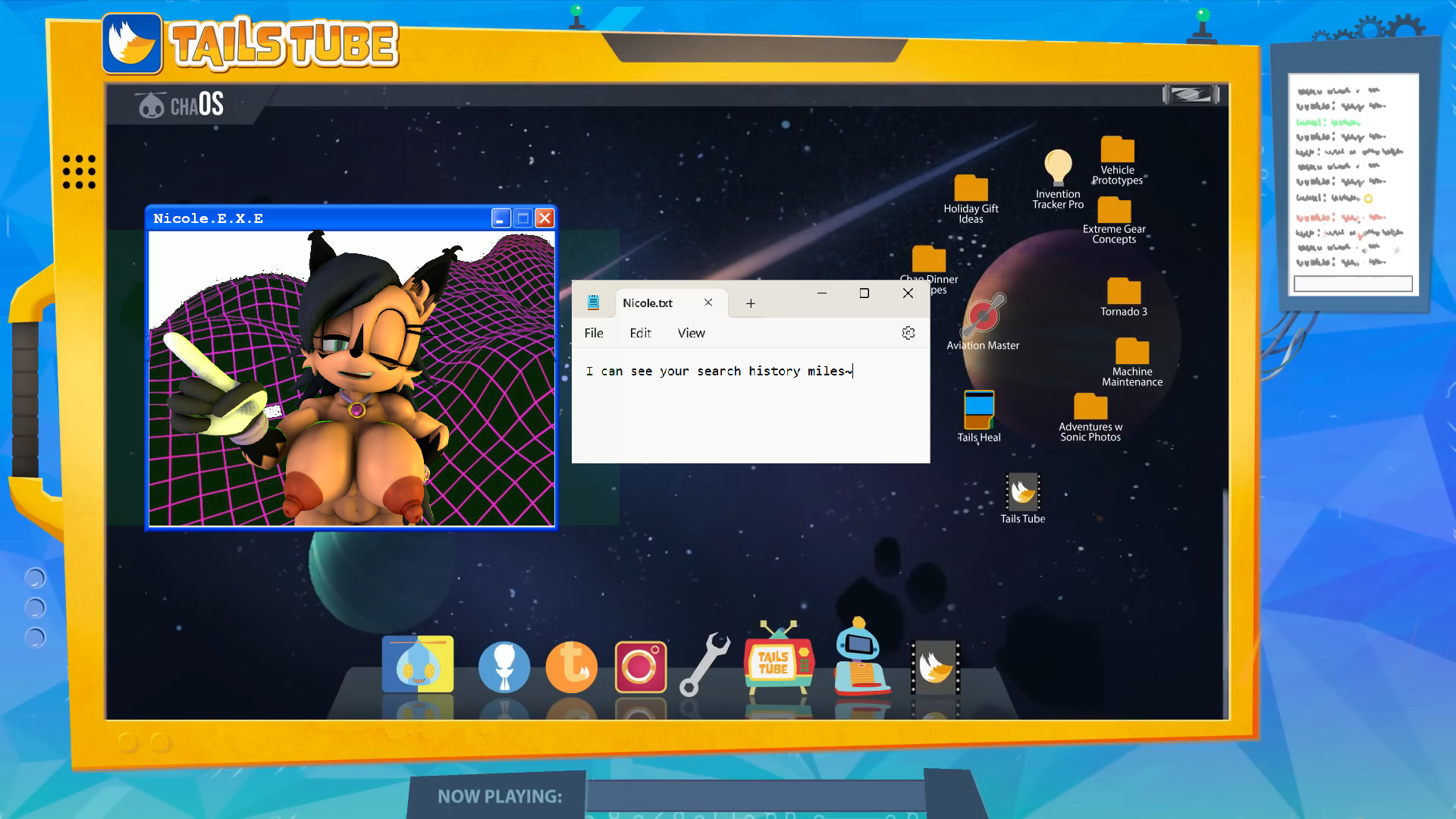Click the Chao app in the dock
This screenshot has height=819, width=1456.
point(418,664)
